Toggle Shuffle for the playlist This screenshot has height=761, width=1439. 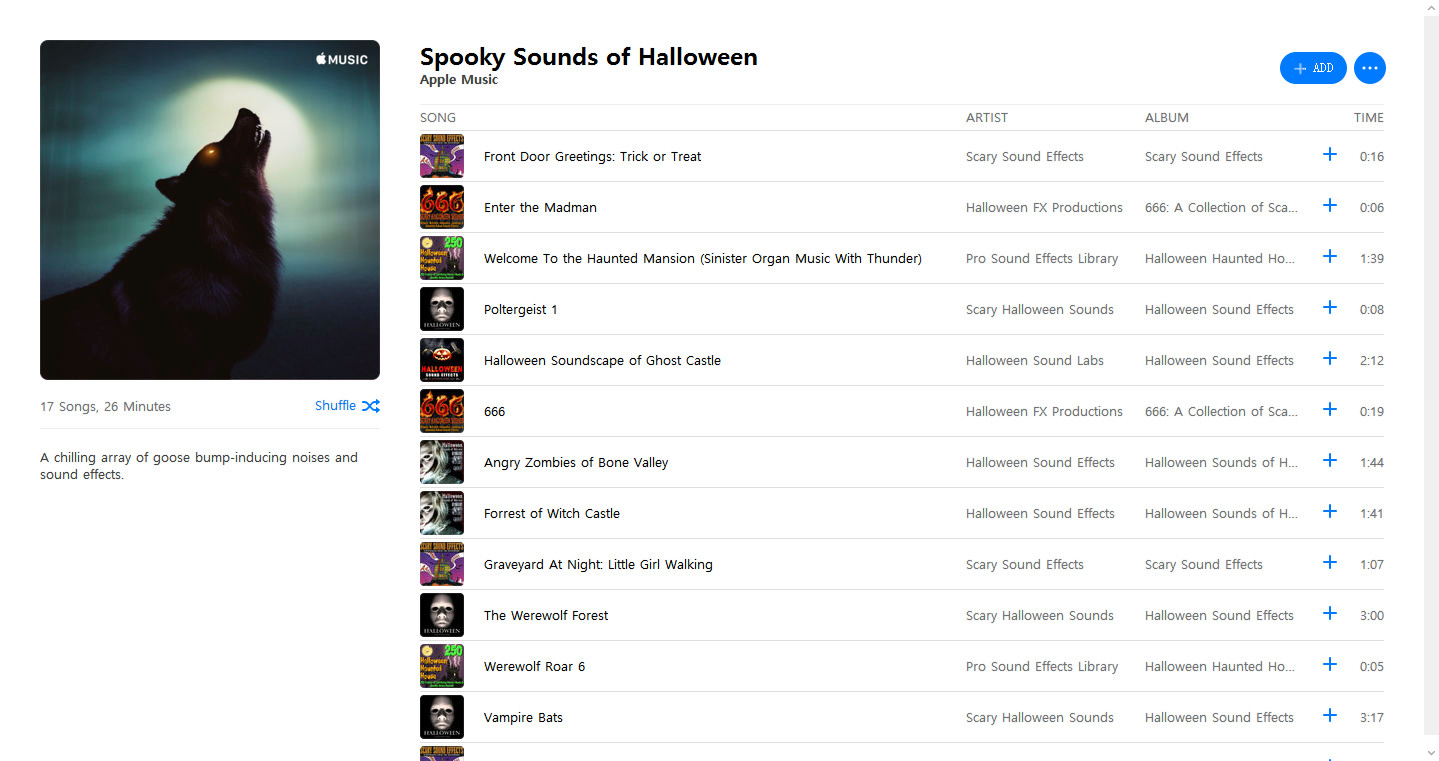click(x=347, y=406)
